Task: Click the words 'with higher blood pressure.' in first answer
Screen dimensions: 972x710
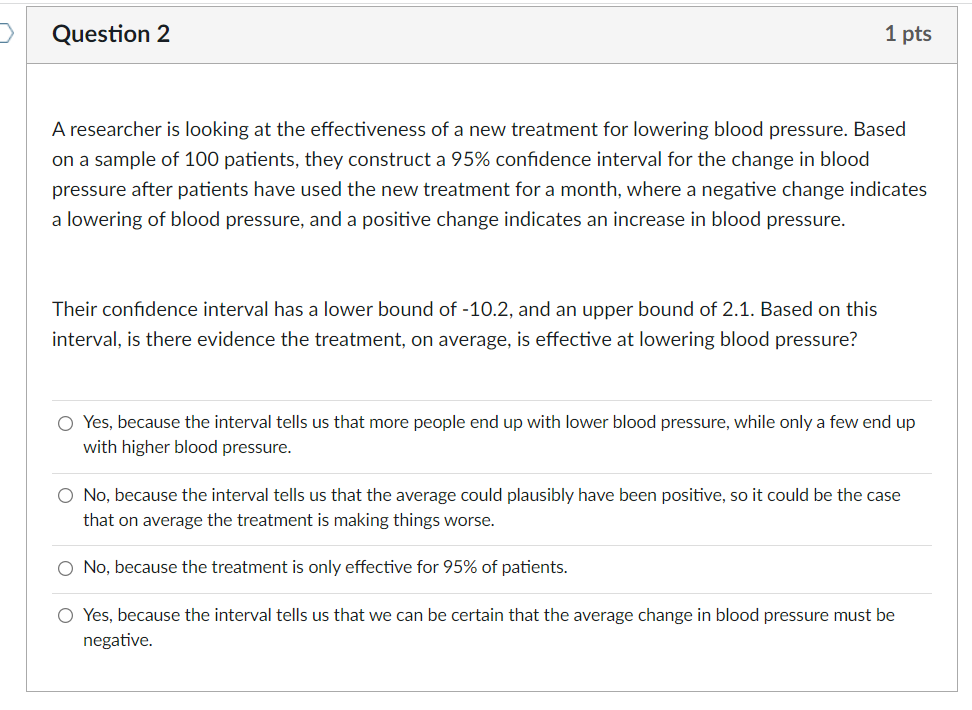Action: point(187,447)
